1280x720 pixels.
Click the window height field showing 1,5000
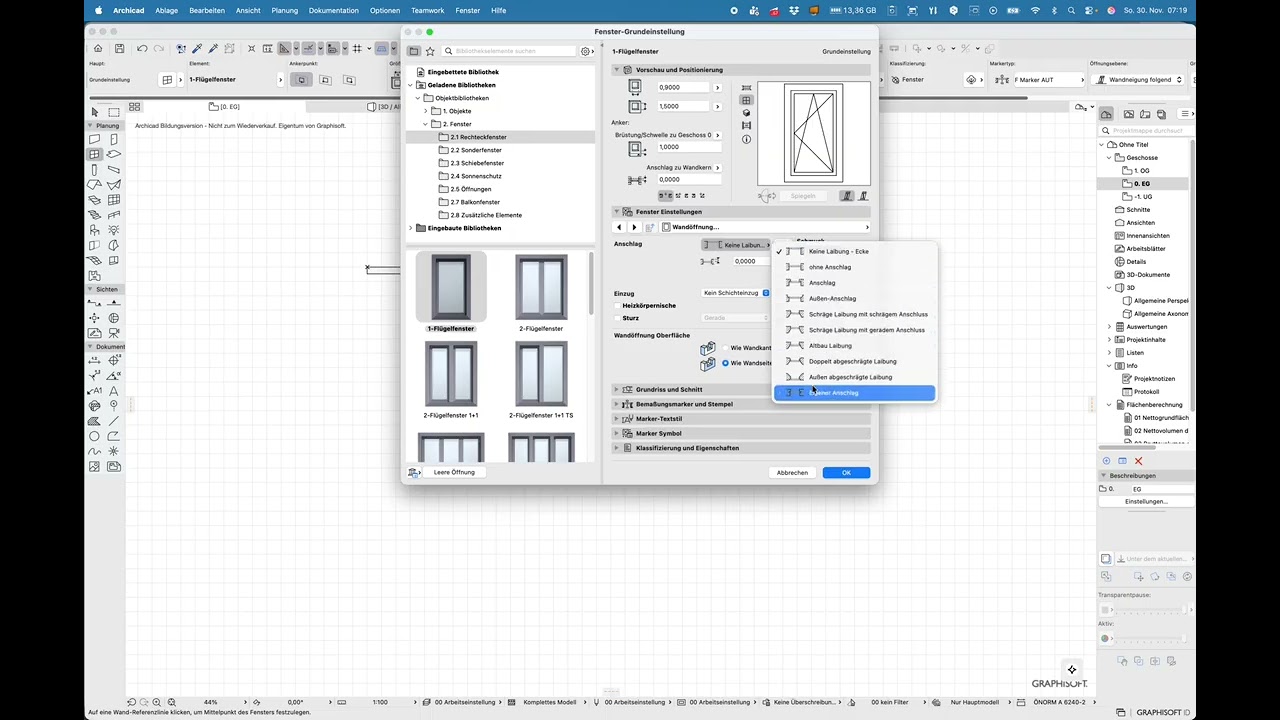[683, 106]
